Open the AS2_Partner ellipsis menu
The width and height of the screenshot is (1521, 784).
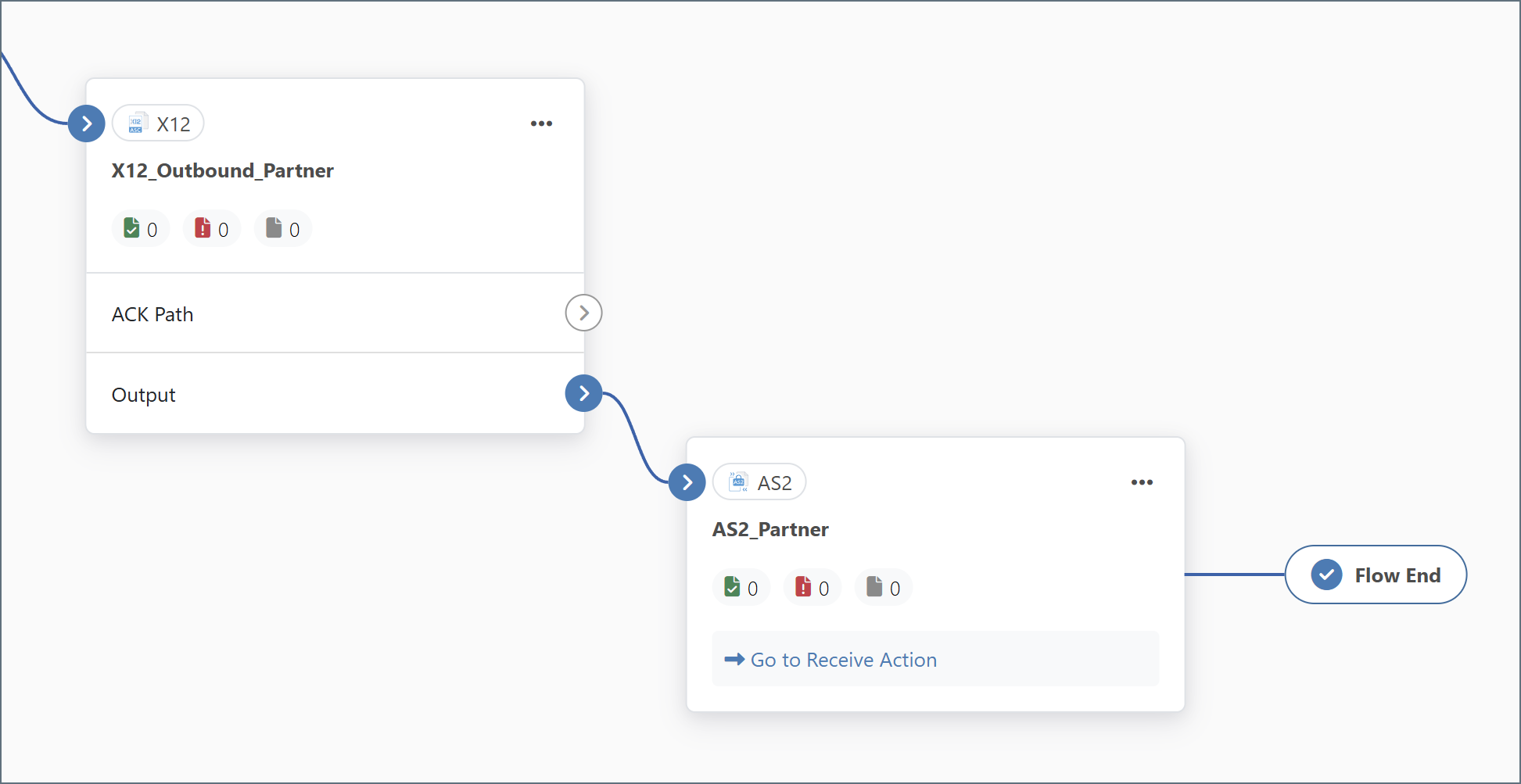click(x=1143, y=482)
